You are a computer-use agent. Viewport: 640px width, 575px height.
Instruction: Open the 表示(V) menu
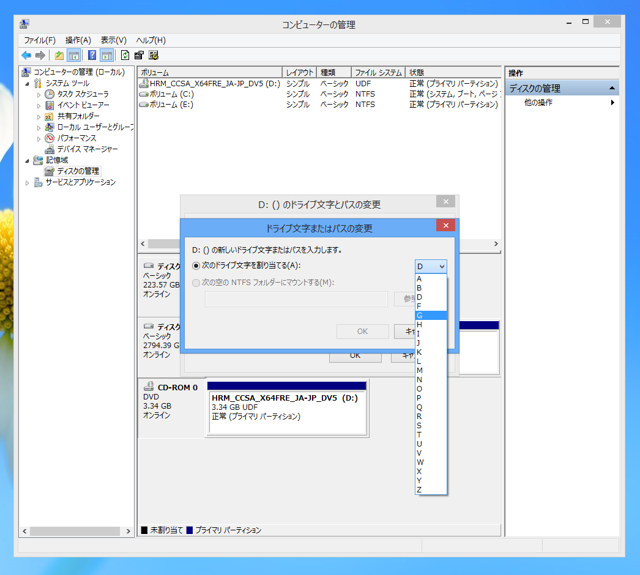pyautogui.click(x=113, y=40)
